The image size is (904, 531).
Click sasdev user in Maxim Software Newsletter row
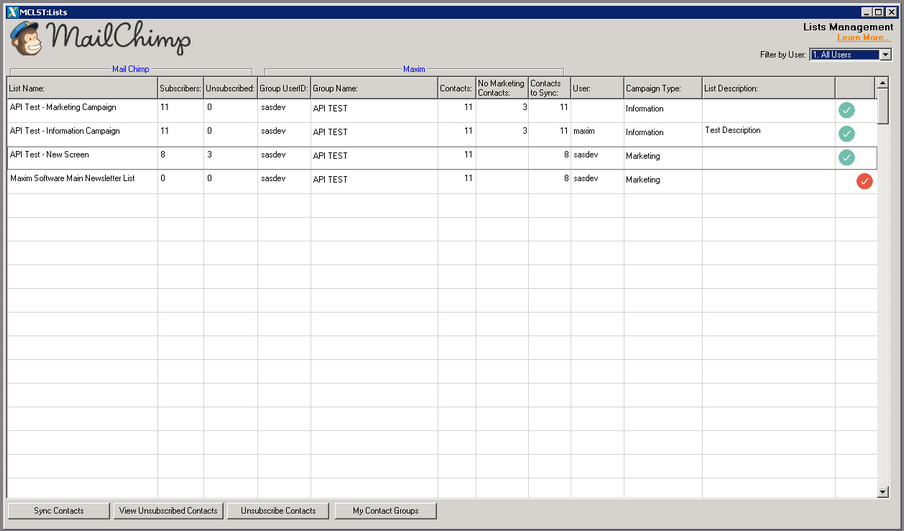(x=586, y=178)
